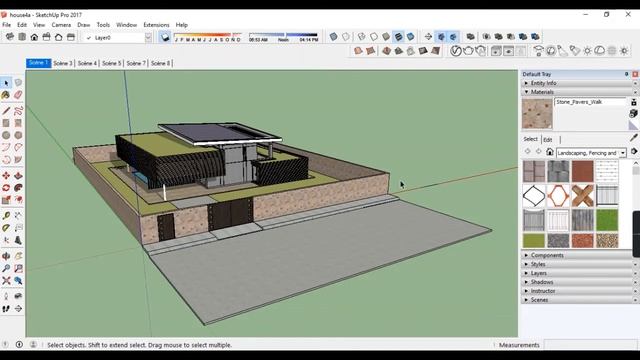Click the Create Material icon
This screenshot has height=360, width=640.
point(634,113)
